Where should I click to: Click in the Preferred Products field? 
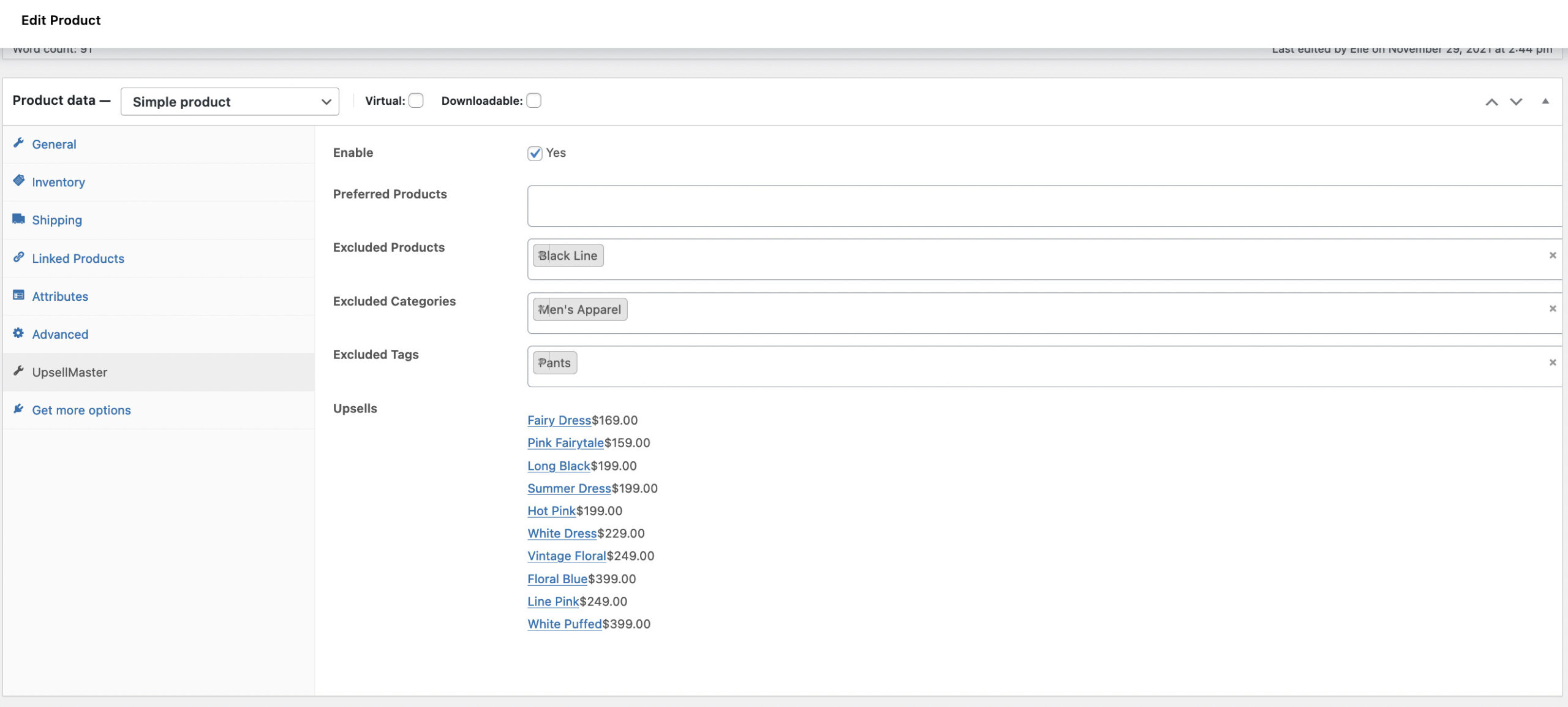click(x=1044, y=206)
